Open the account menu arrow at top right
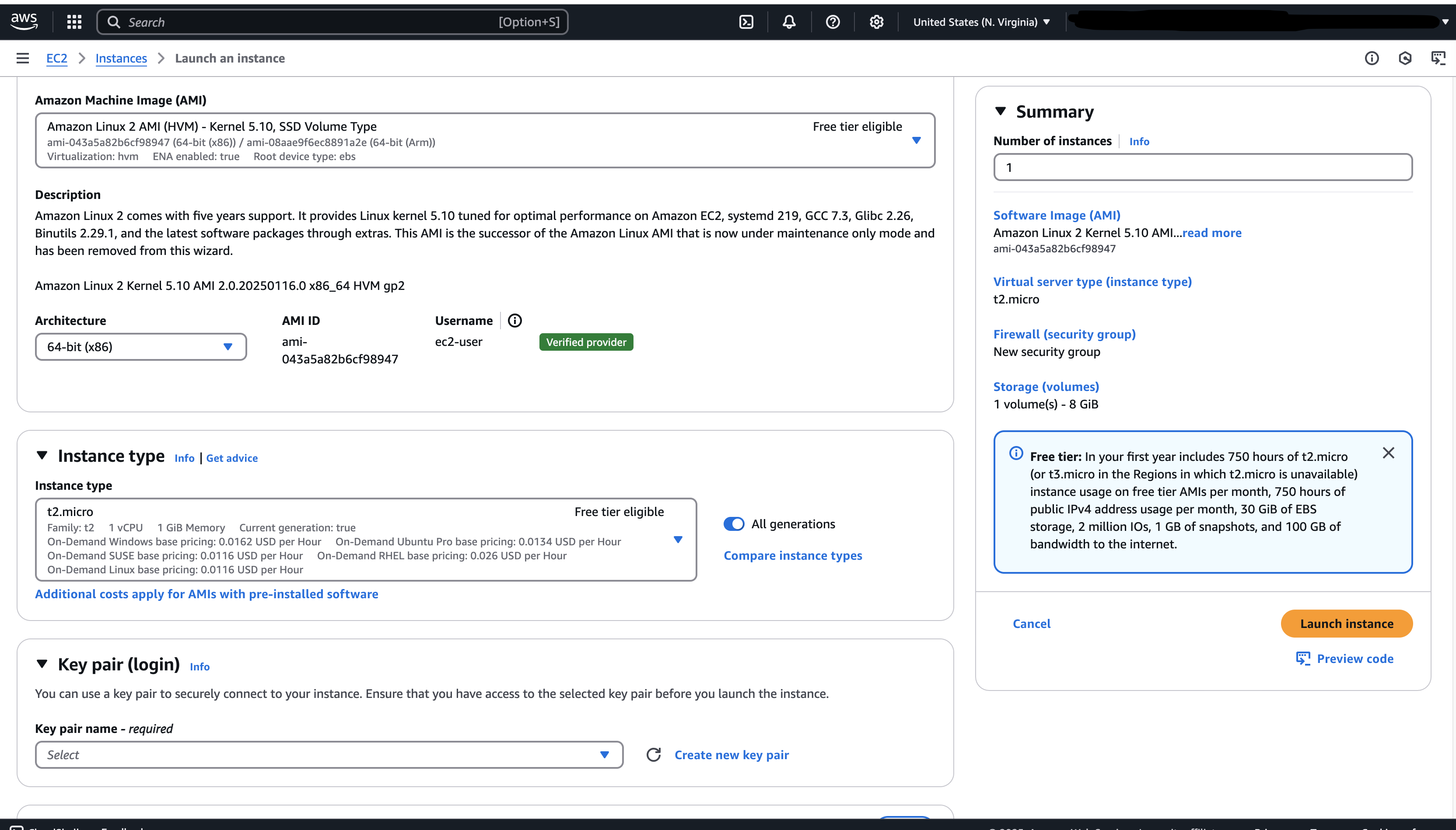The image size is (1456, 830). click(x=1445, y=22)
